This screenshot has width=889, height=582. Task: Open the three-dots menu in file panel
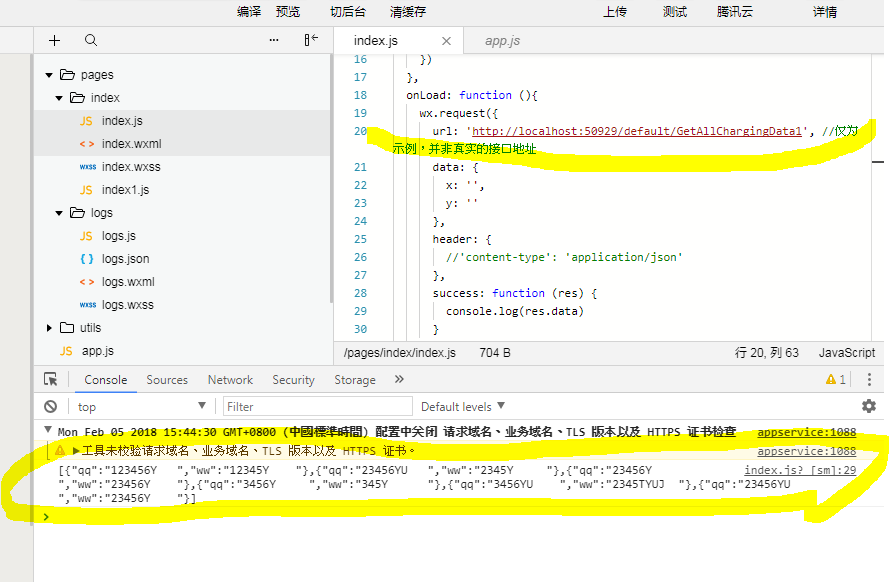274,41
